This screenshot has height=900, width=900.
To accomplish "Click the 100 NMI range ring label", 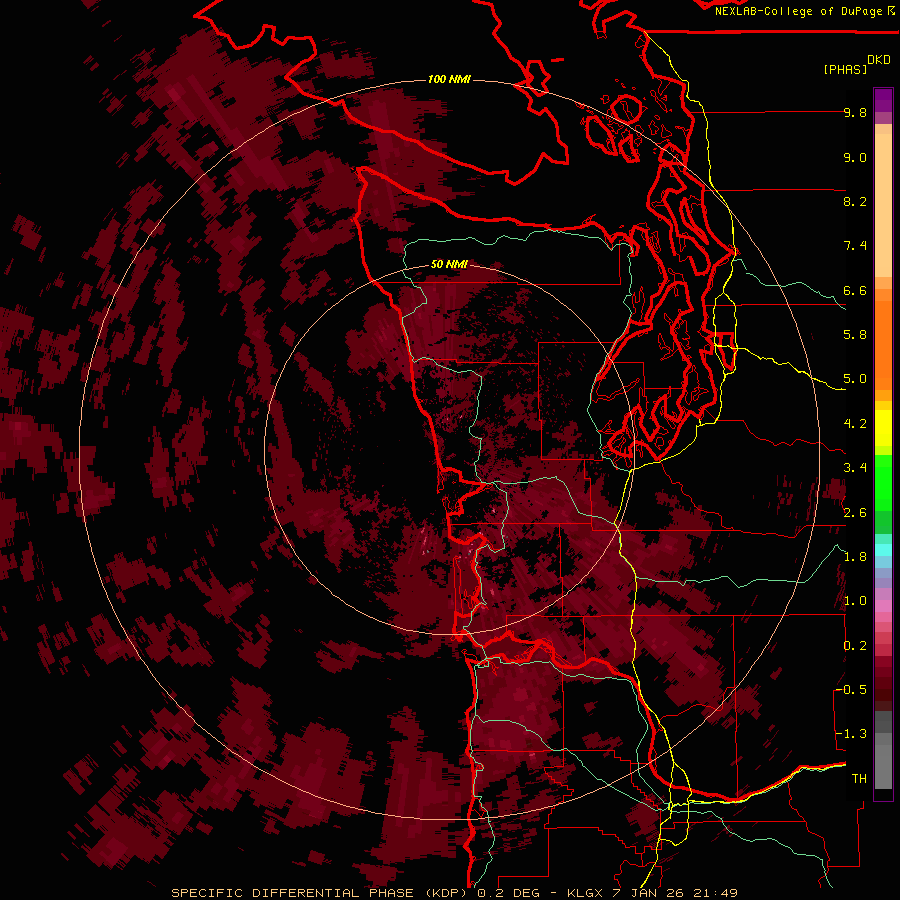I will tap(449, 79).
